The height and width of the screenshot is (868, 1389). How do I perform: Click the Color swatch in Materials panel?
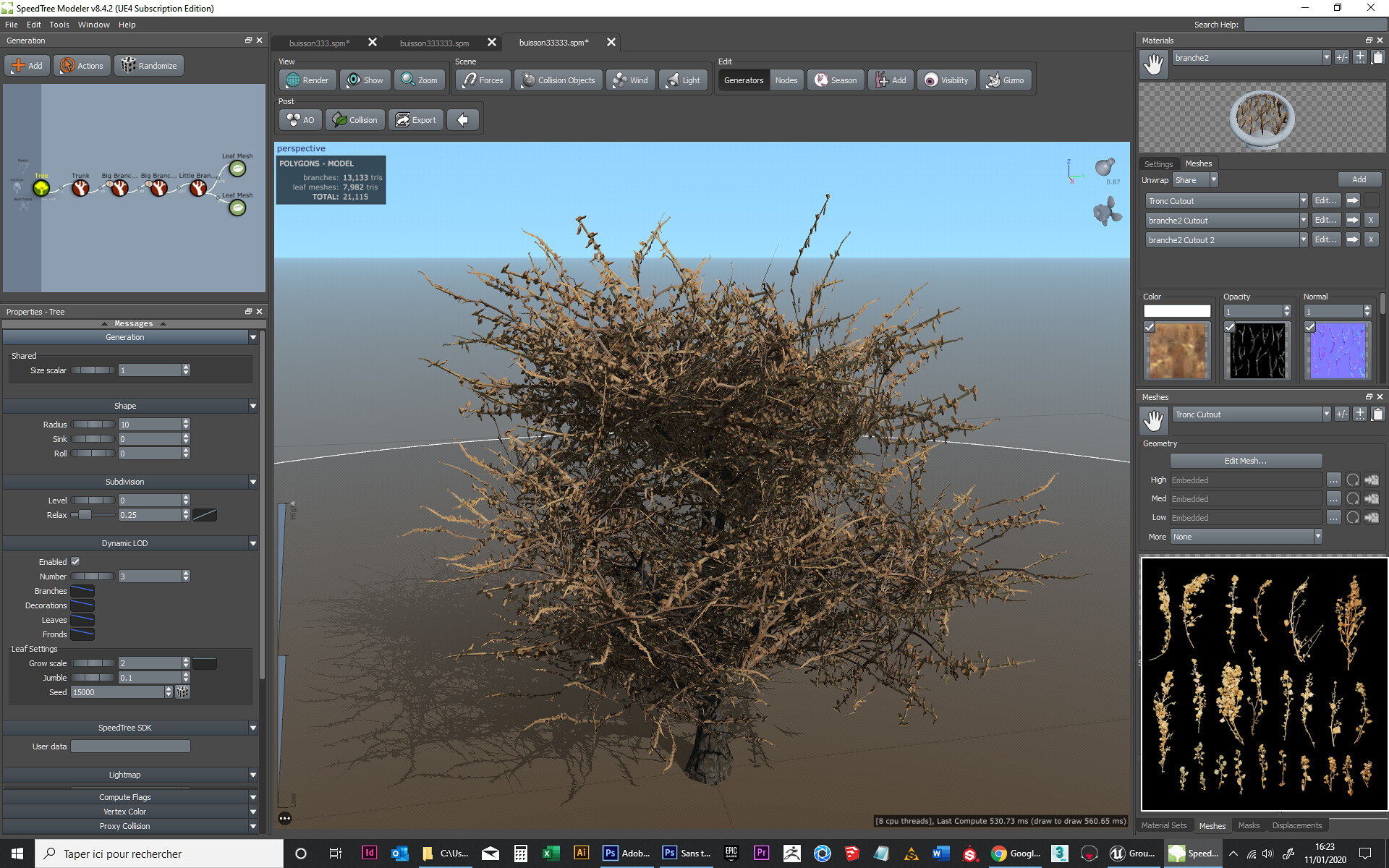tap(1176, 310)
